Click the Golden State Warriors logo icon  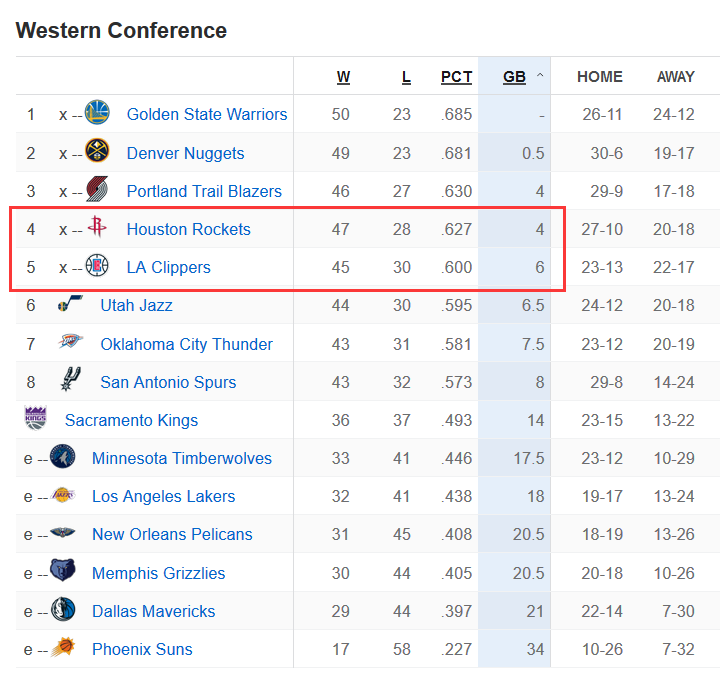(97, 112)
